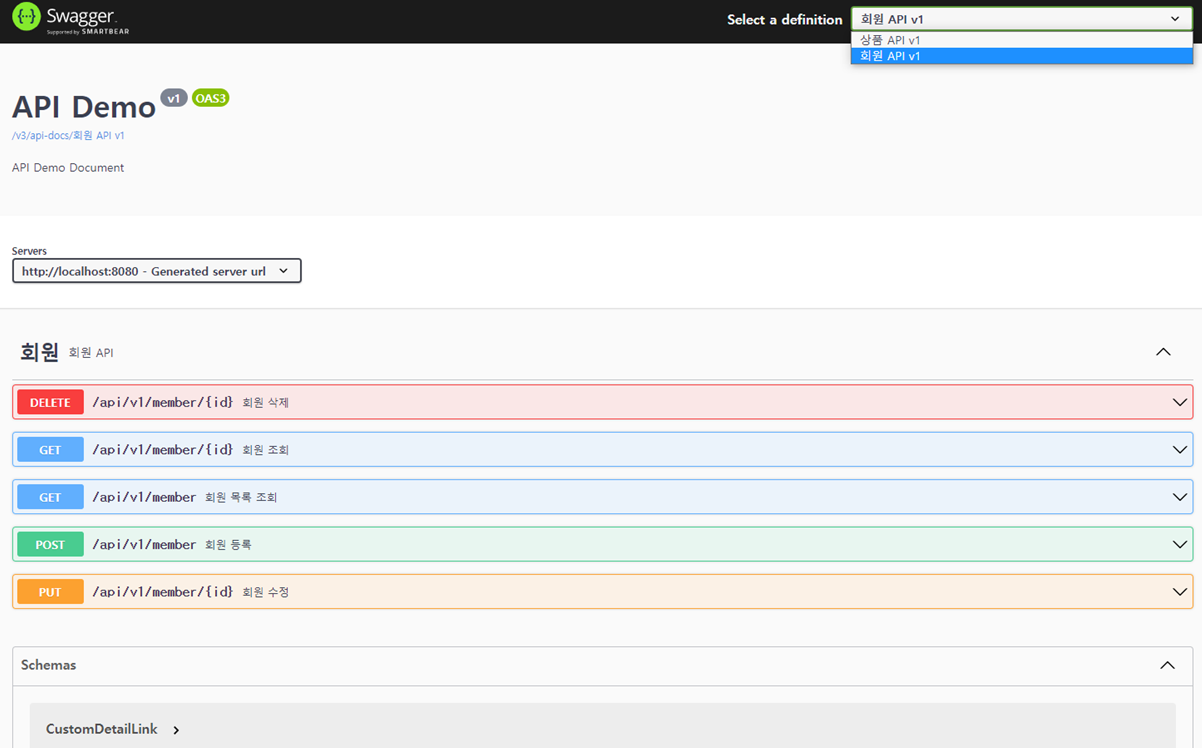Click the PUT /api/v1/member/{id} path text
1202x748 pixels.
pos(163,592)
